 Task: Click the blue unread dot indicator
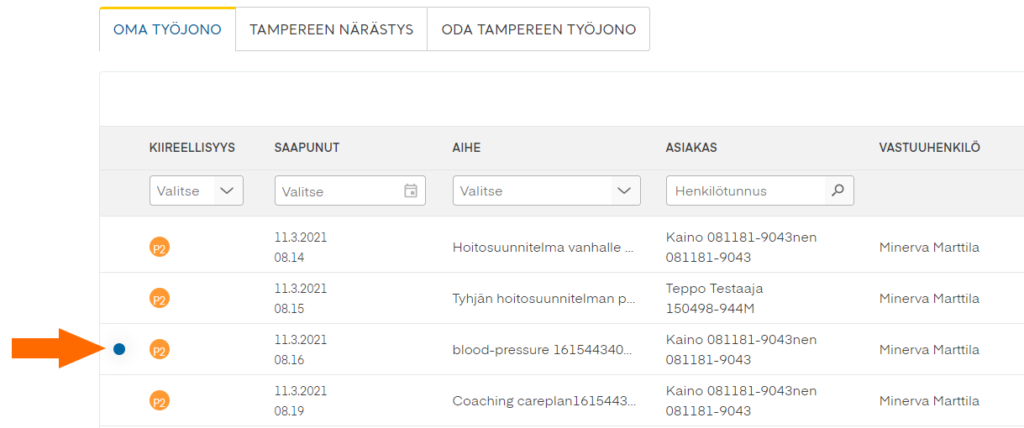(119, 349)
